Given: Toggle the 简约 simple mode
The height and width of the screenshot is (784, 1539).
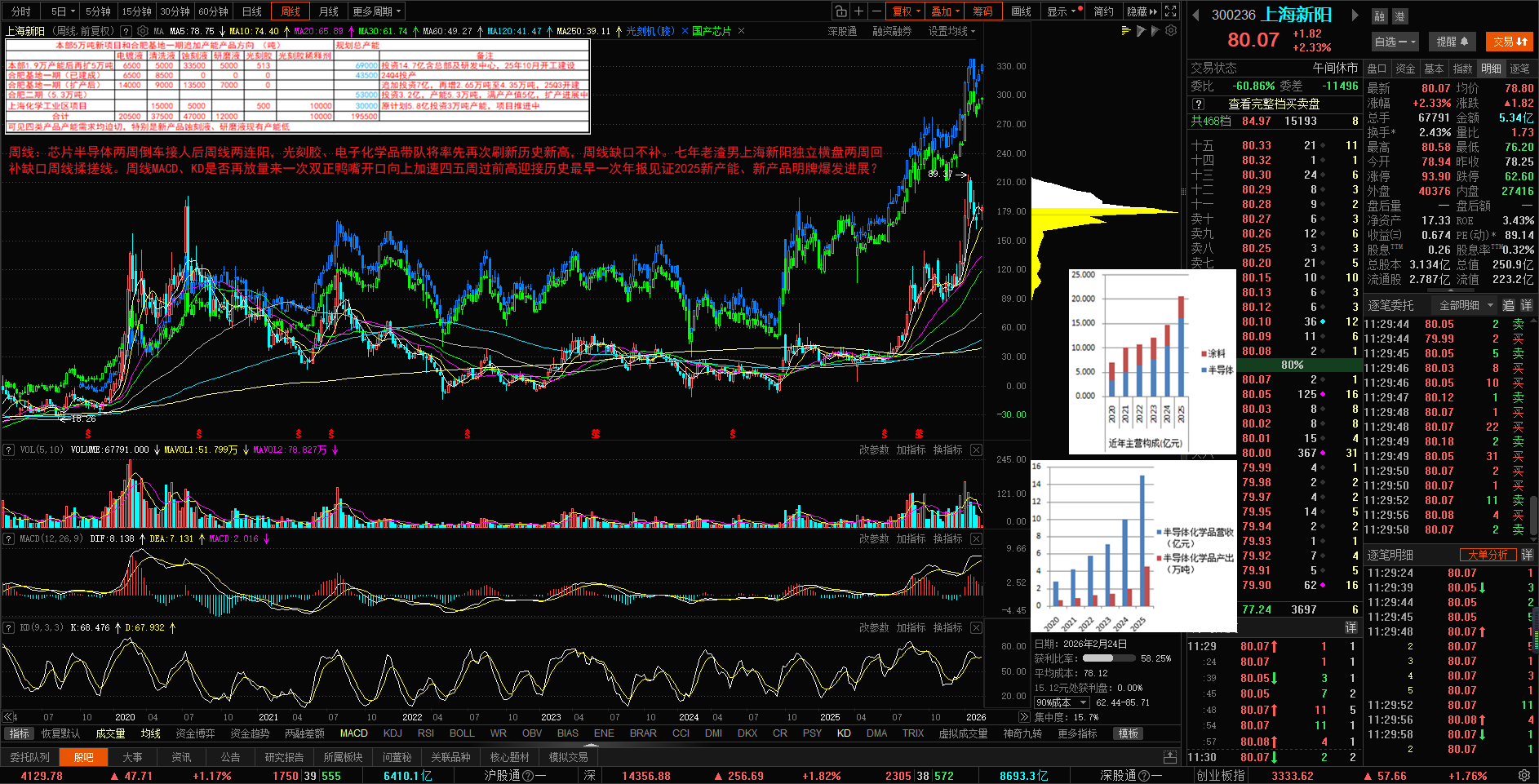Looking at the screenshot, I should pos(1103,11).
